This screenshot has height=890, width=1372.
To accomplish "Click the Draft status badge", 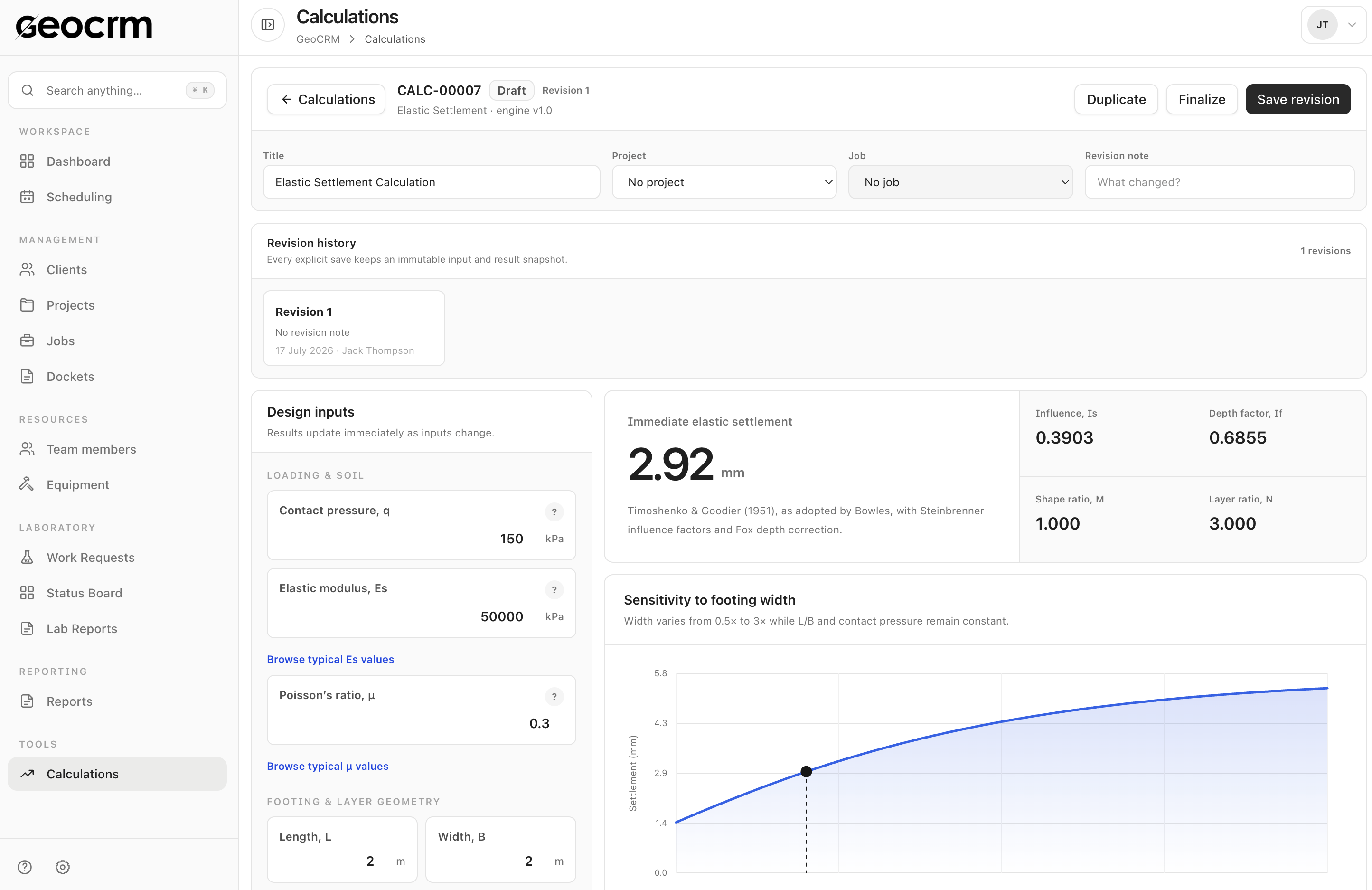I will click(x=511, y=91).
